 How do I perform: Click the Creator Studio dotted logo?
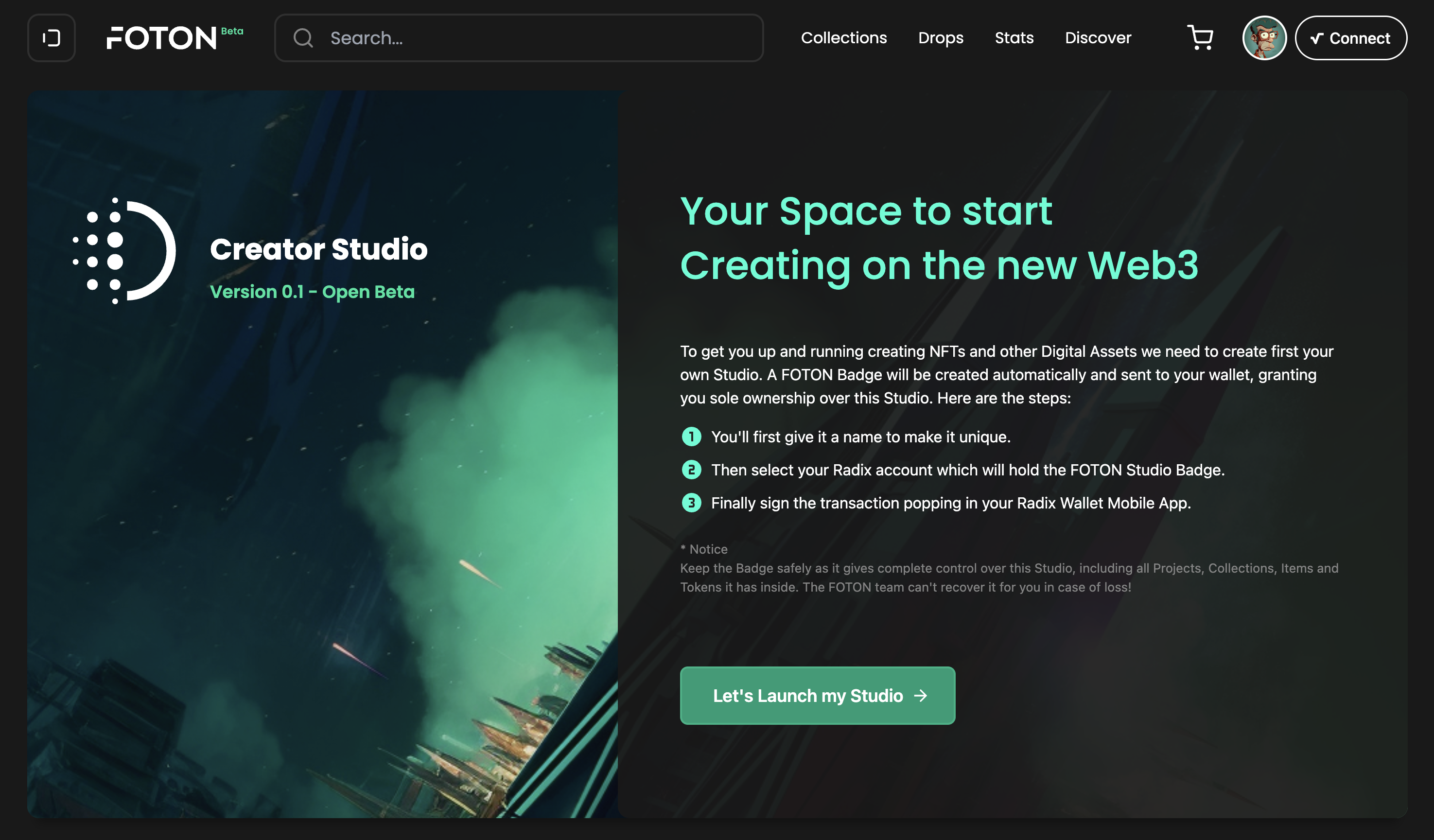click(124, 251)
